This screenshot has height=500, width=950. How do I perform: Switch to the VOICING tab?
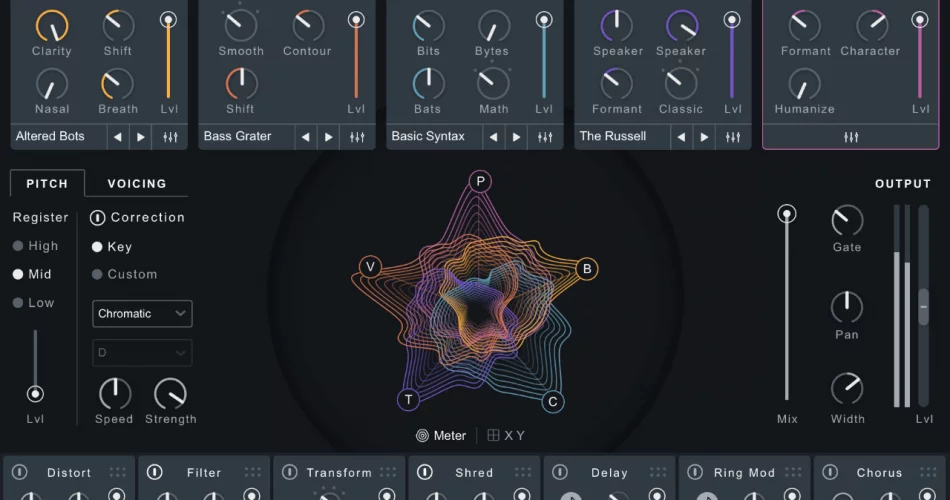tap(137, 184)
